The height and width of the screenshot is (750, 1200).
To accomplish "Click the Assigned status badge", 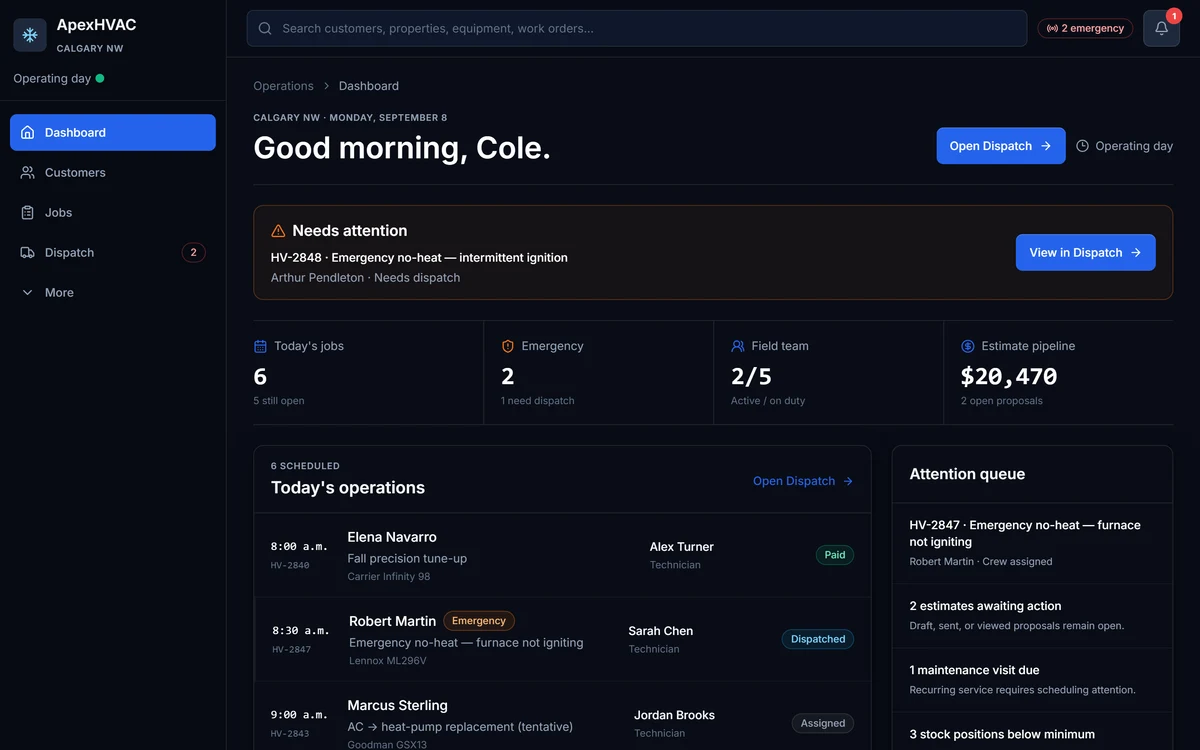I will (823, 723).
